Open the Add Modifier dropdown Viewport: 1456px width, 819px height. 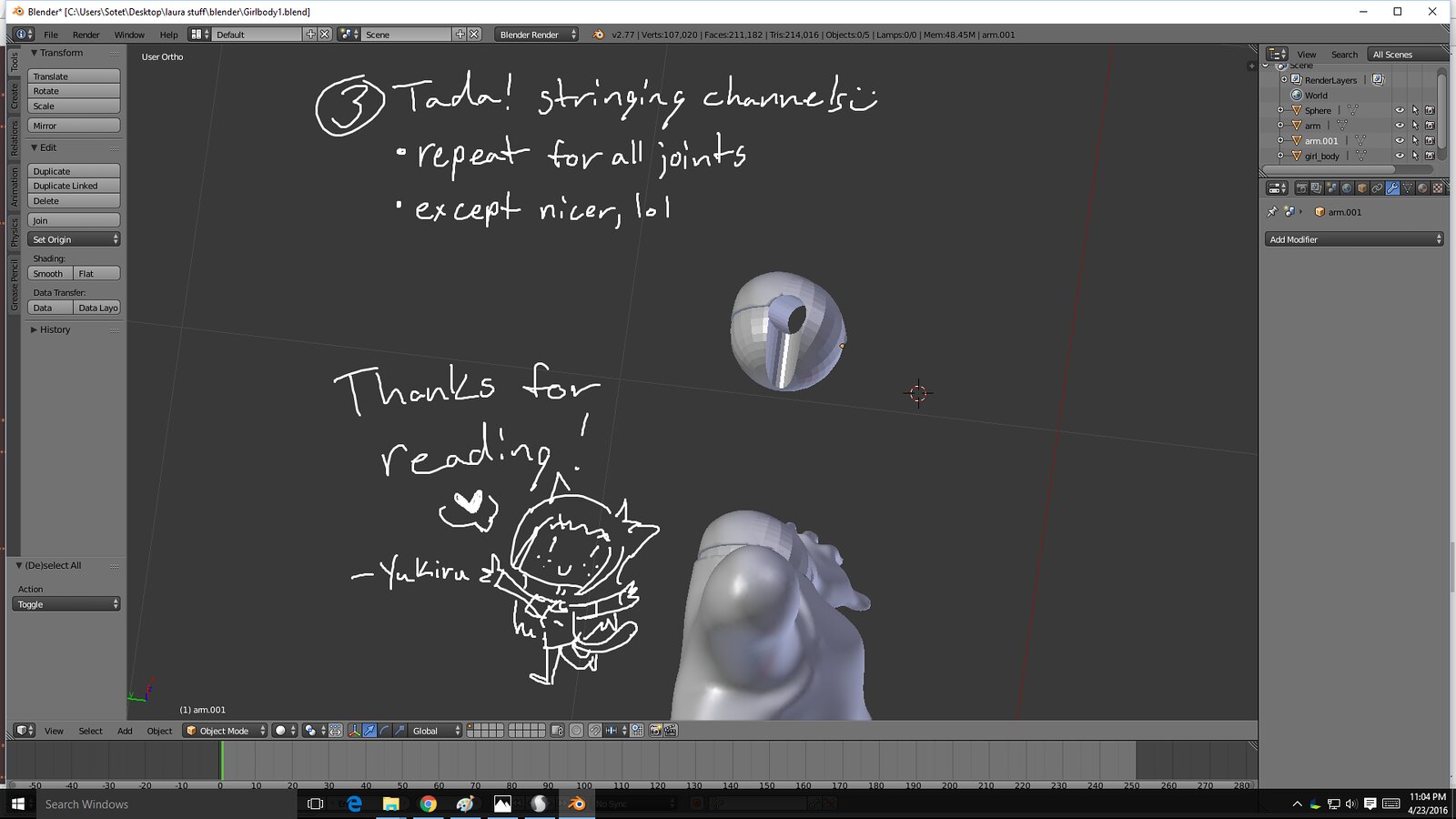coord(1354,239)
